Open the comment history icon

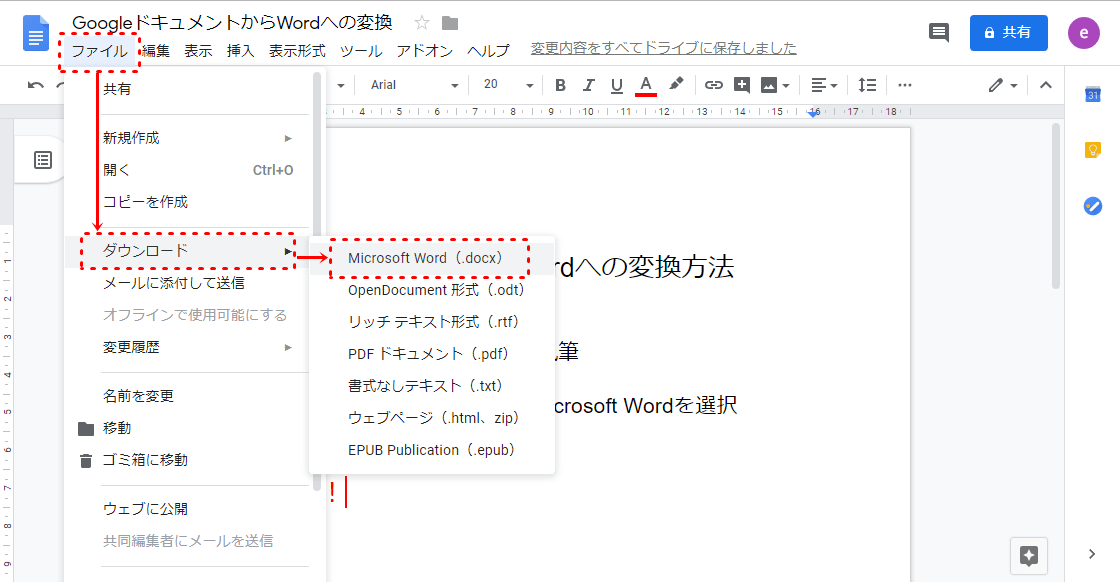(x=938, y=32)
